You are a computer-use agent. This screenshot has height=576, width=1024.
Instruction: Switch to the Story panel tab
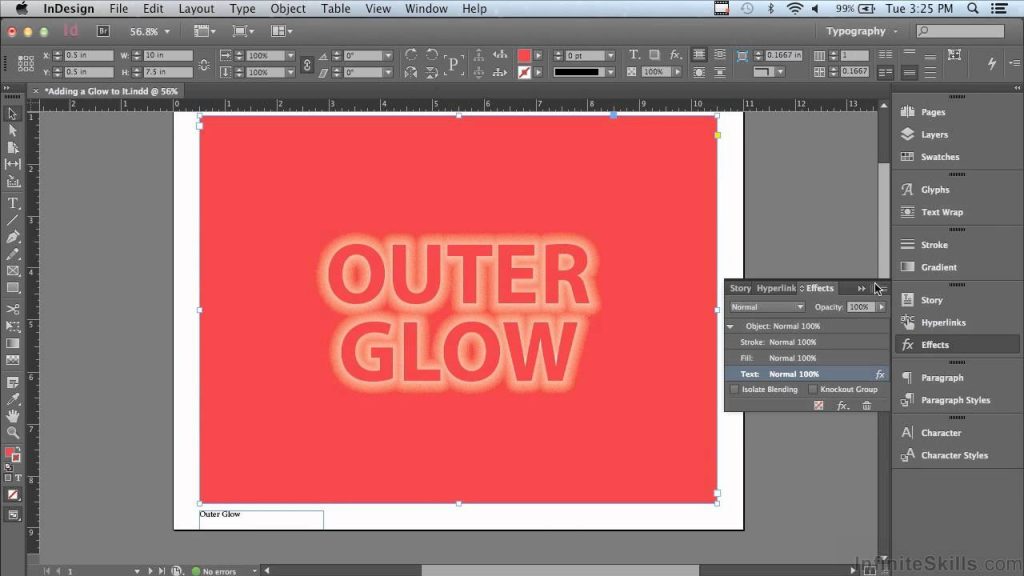[740, 288]
